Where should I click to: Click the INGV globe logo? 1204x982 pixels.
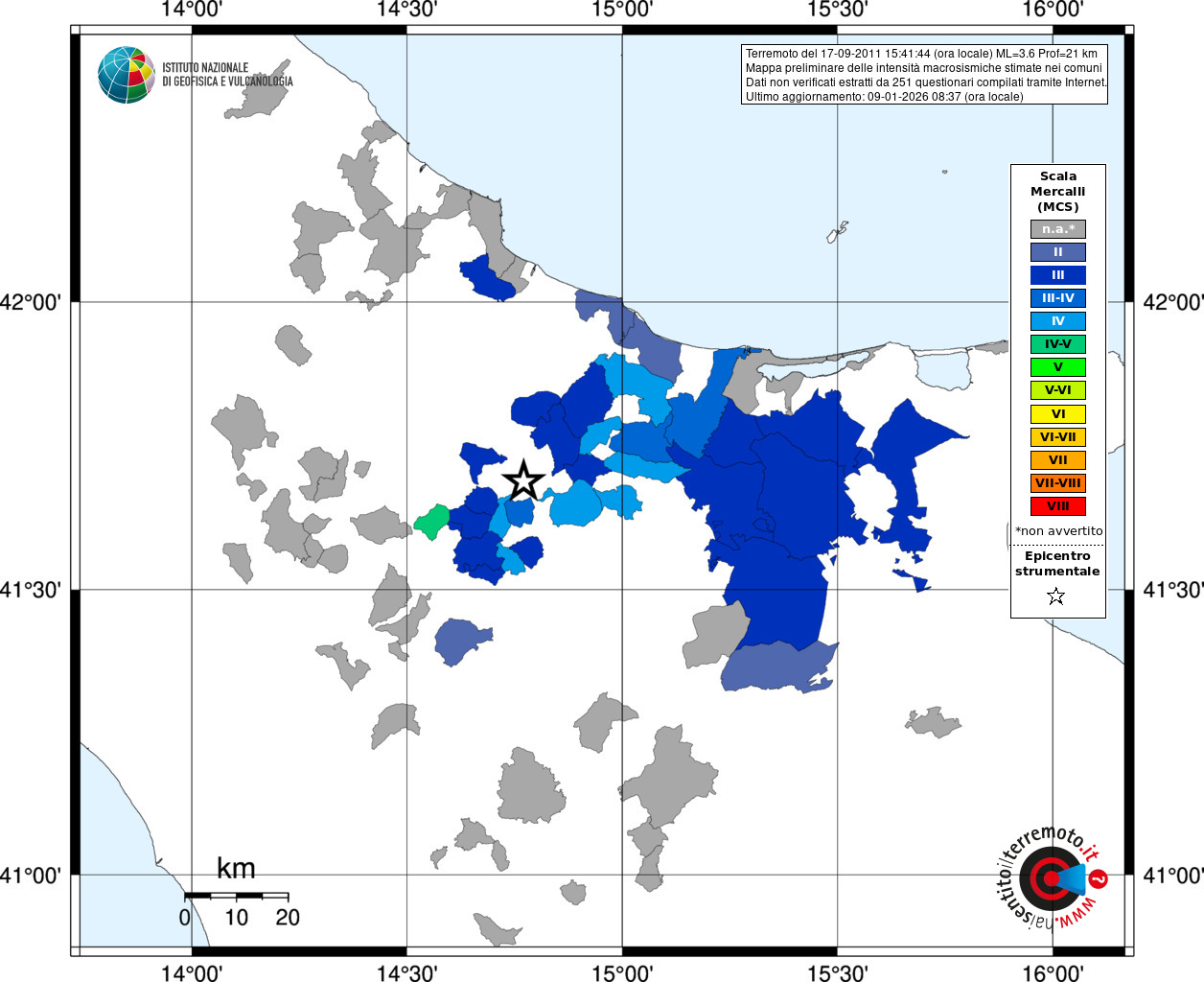coord(127,75)
